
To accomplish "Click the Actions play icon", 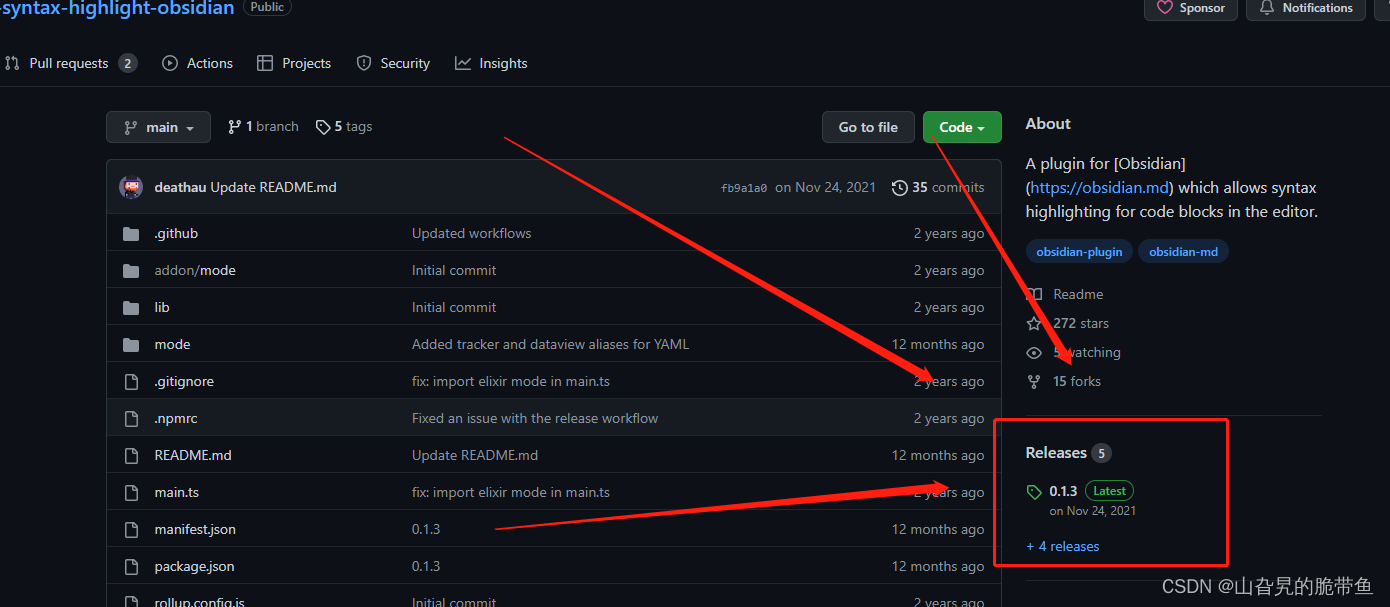I will 170,63.
